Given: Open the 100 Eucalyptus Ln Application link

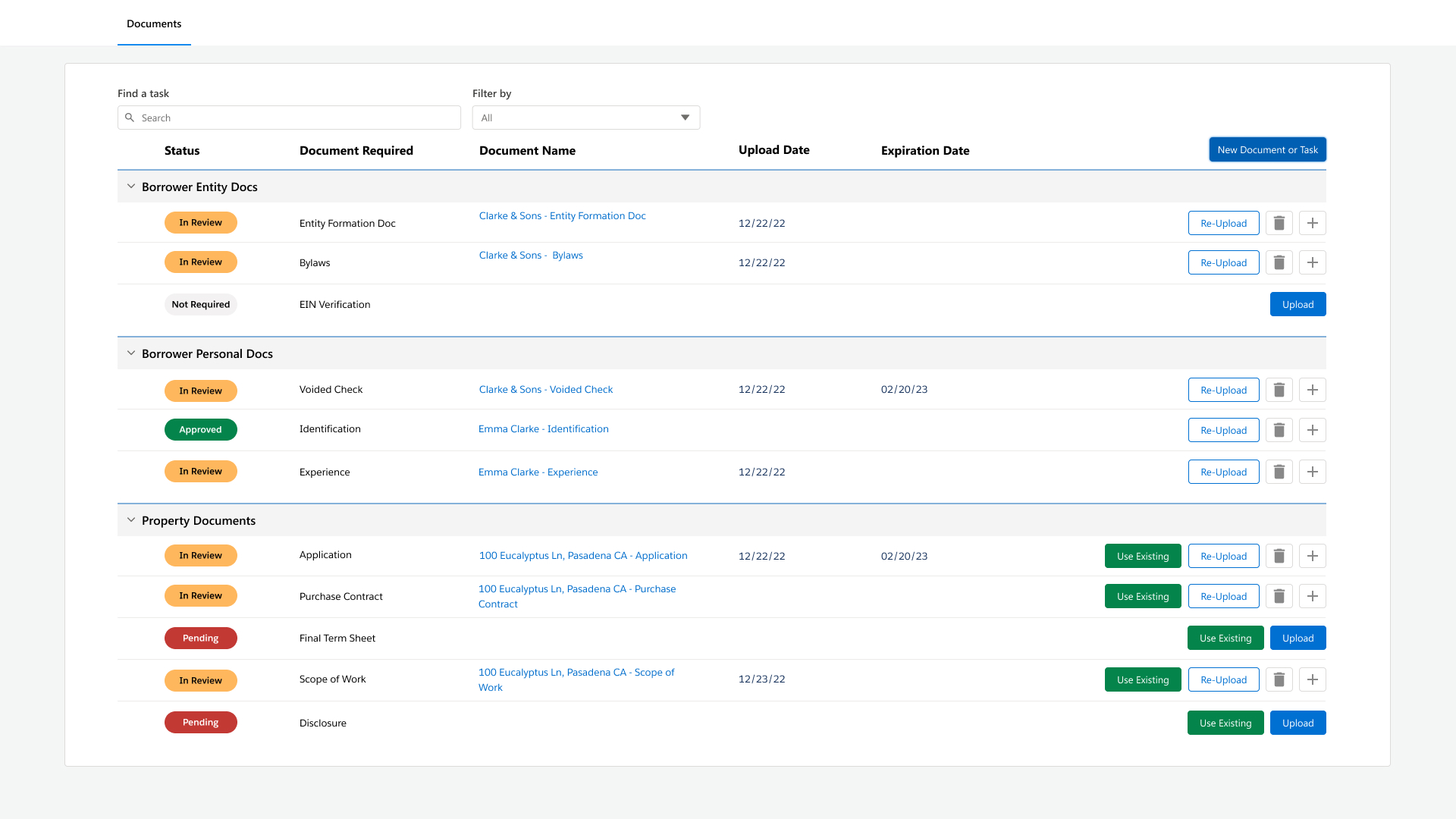Looking at the screenshot, I should tap(583, 556).
